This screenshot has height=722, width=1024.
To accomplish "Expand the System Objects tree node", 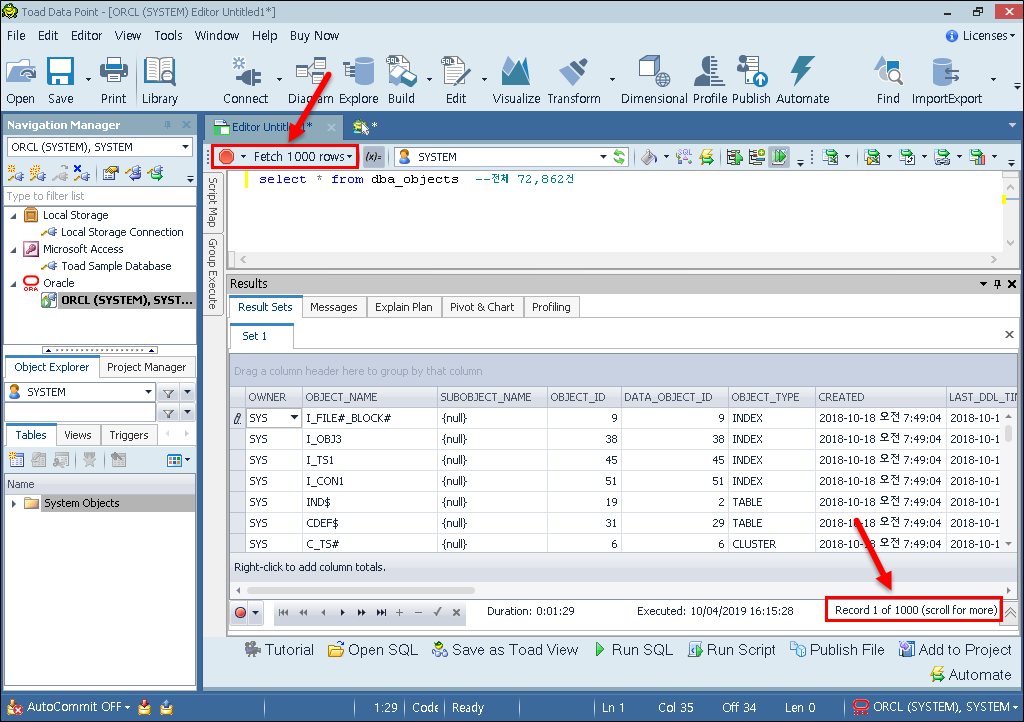I will pos(14,503).
